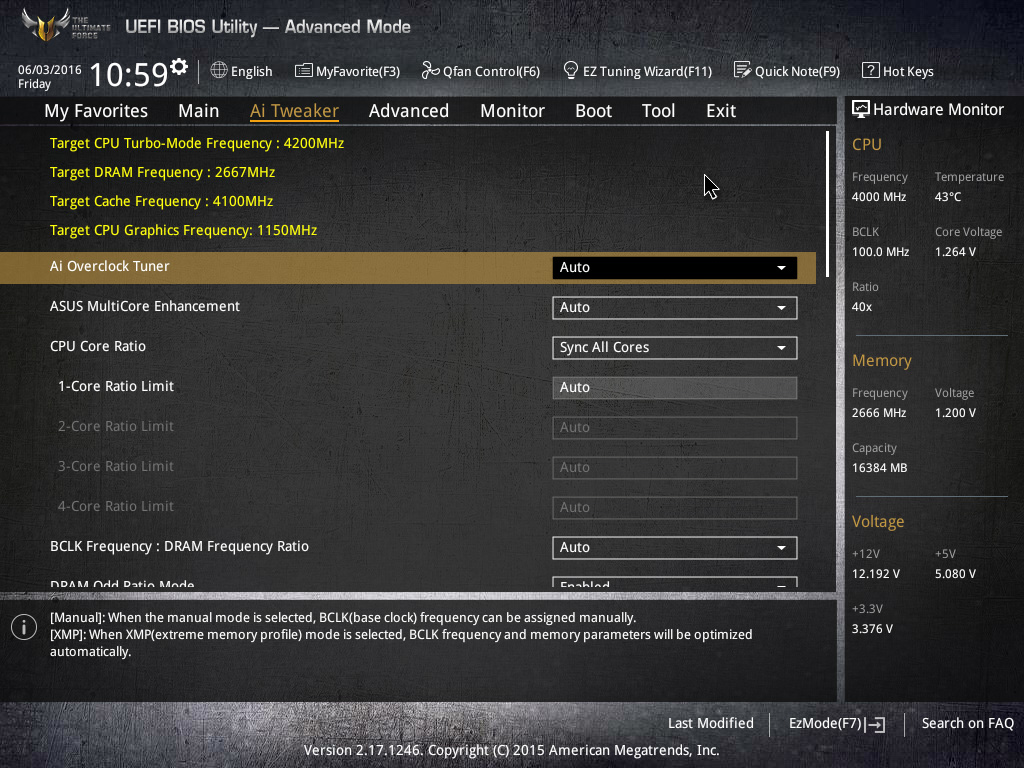Screen dimensions: 1024x768
Task: Click the 2666 MHz memory frequency value
Action: click(x=879, y=413)
